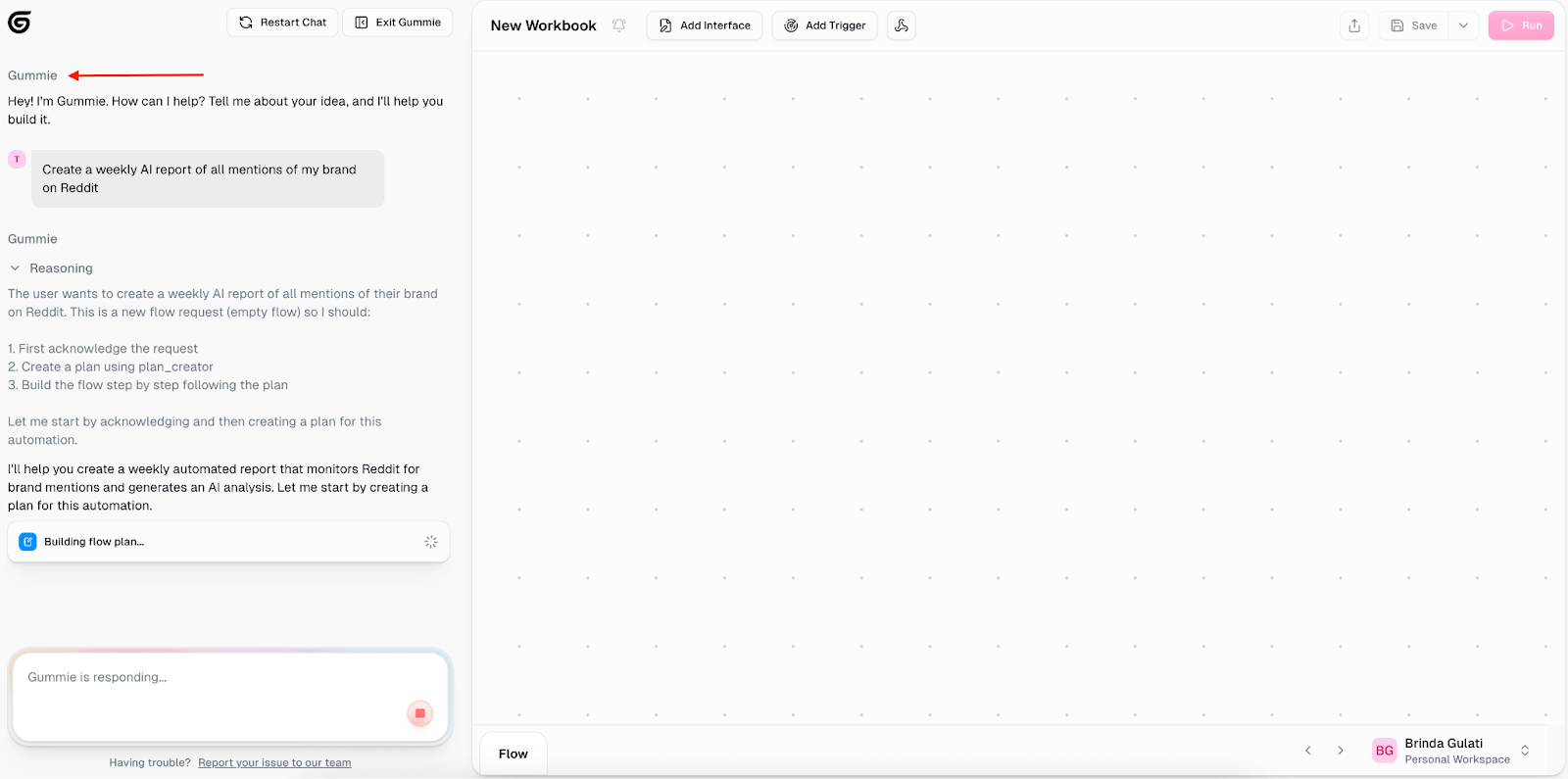Stop Gummie's response with red button
Image resolution: width=1568 pixels, height=779 pixels.
[x=419, y=713]
